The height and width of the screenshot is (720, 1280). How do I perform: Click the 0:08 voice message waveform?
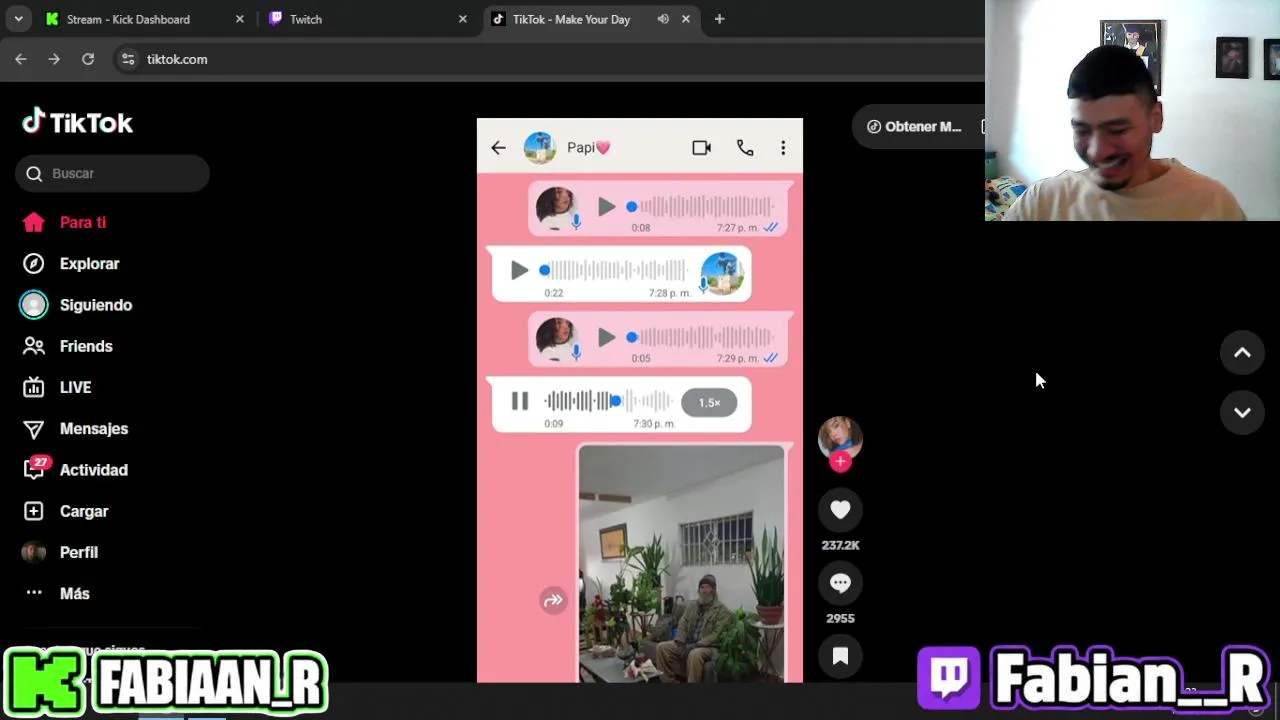pyautogui.click(x=700, y=207)
